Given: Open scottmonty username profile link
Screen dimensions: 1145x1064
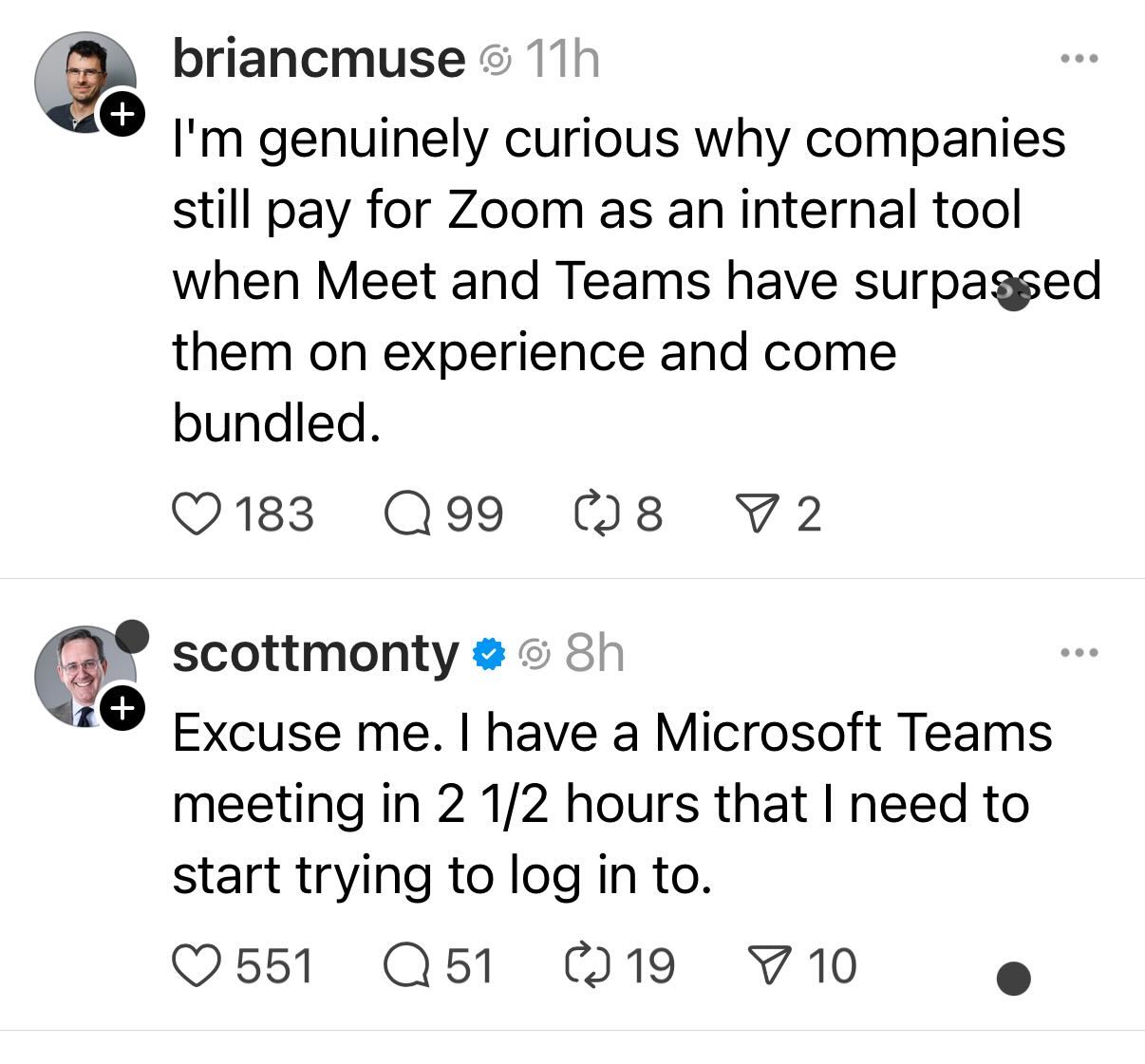Looking at the screenshot, I should point(315,653).
